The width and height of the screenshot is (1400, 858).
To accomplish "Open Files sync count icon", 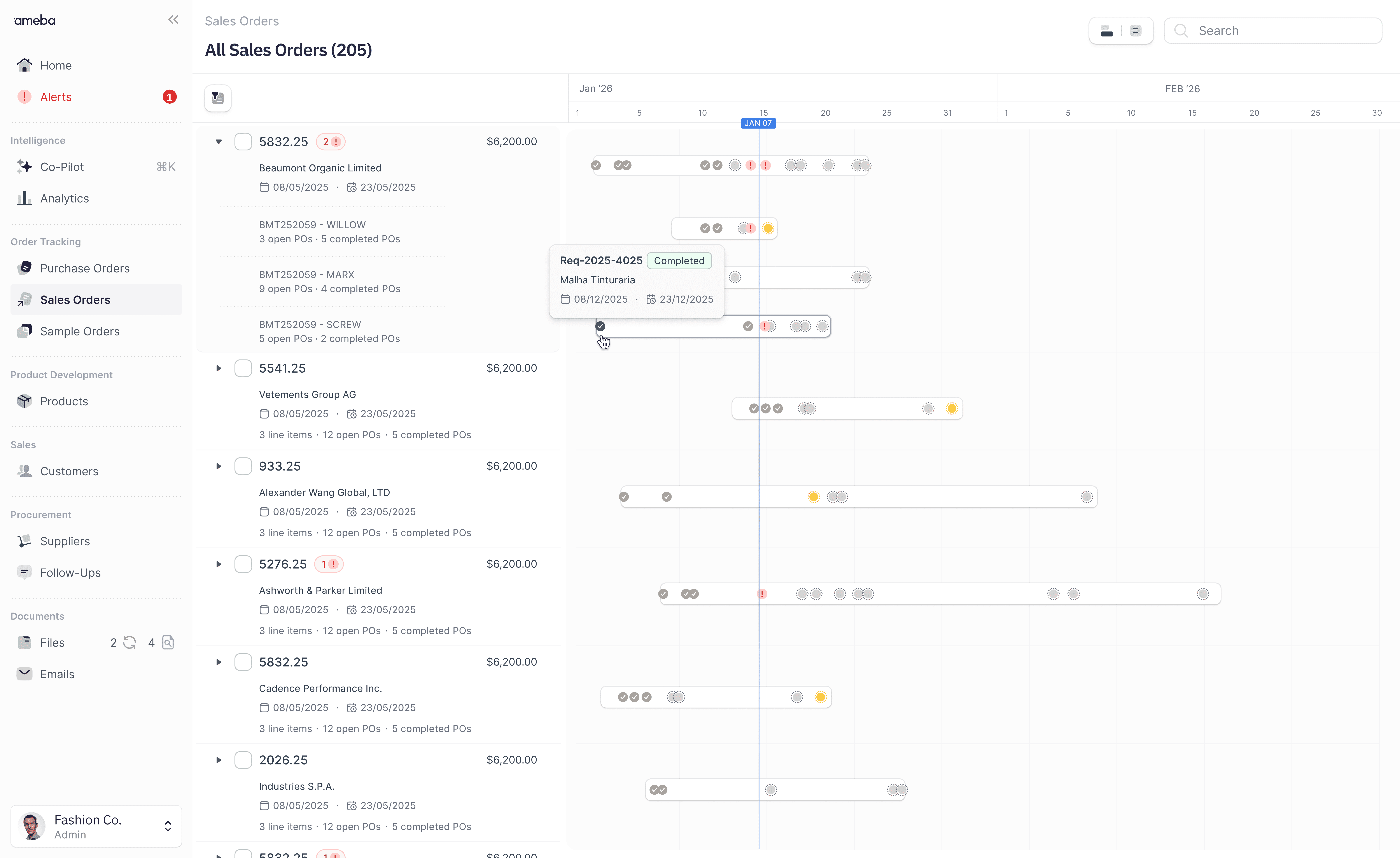I will click(129, 642).
